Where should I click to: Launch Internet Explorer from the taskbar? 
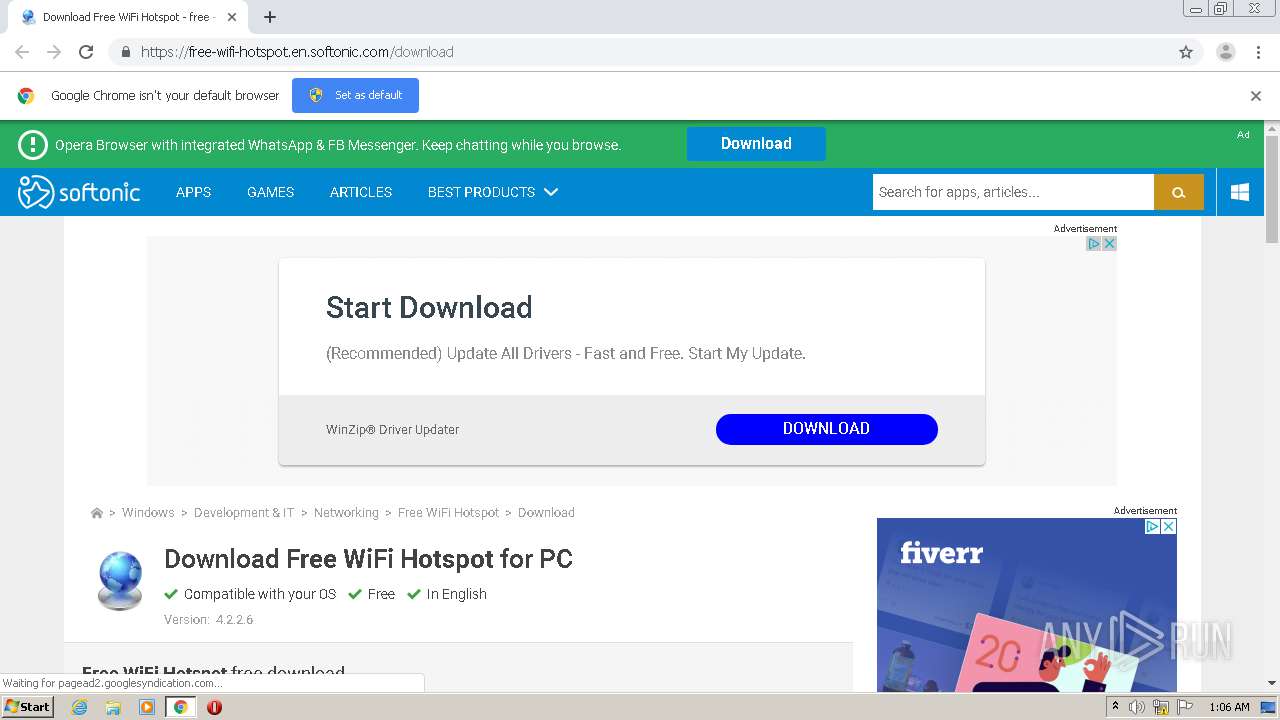click(x=79, y=707)
